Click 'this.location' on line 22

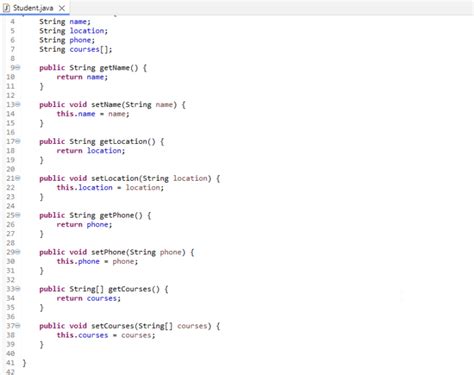pos(84,188)
